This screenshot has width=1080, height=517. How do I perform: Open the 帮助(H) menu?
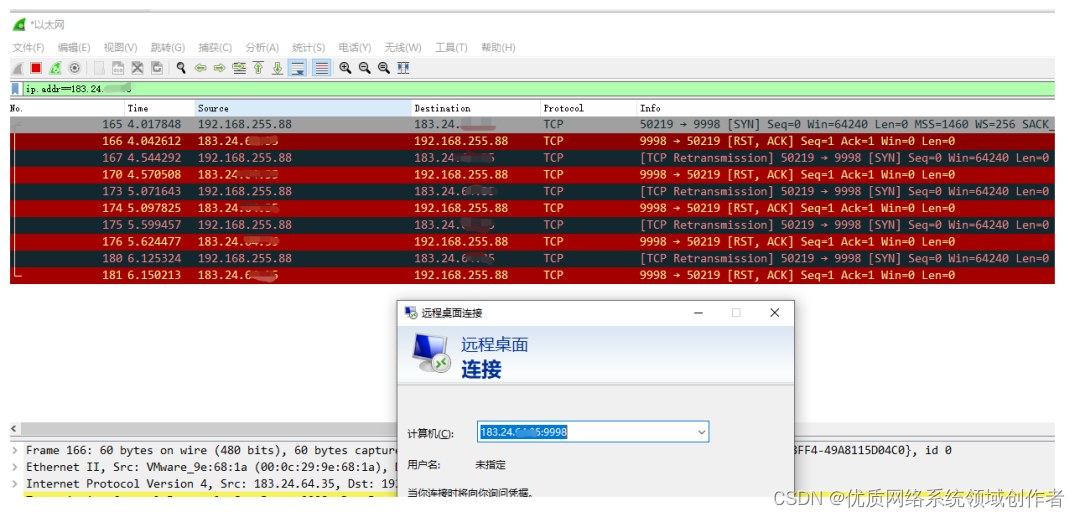click(x=498, y=48)
